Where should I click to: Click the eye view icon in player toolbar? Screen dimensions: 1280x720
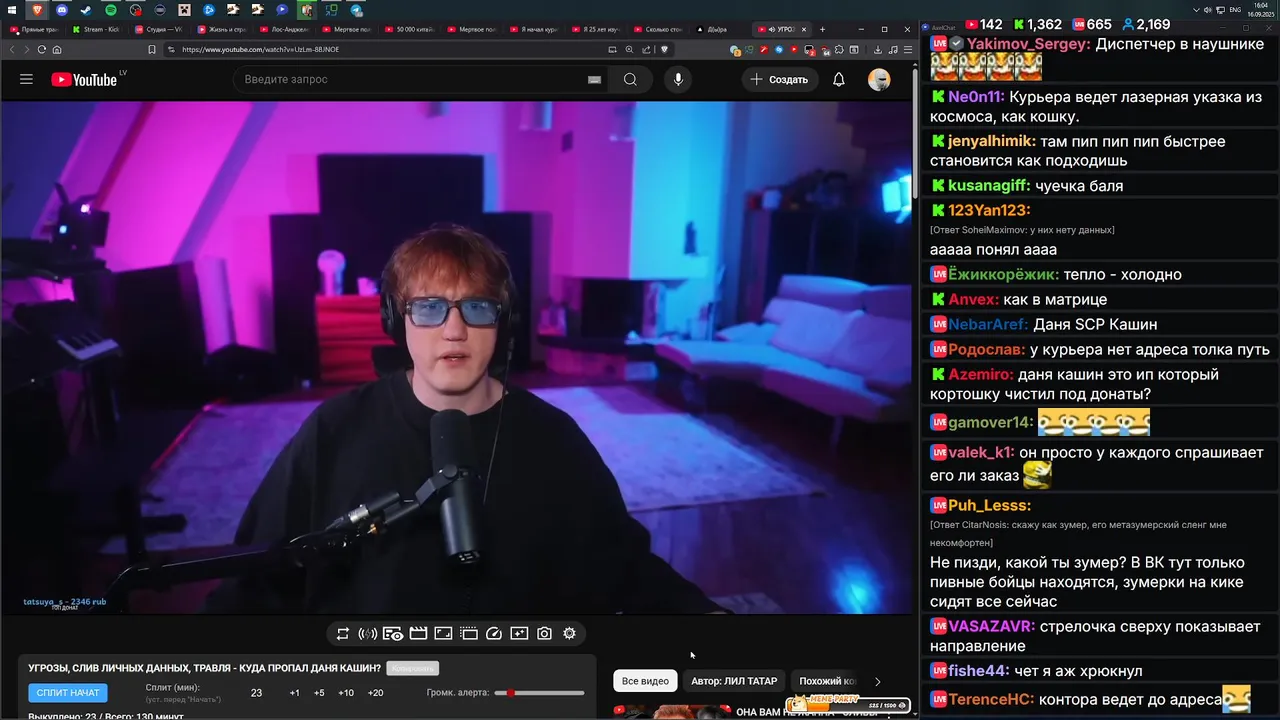click(x=393, y=633)
